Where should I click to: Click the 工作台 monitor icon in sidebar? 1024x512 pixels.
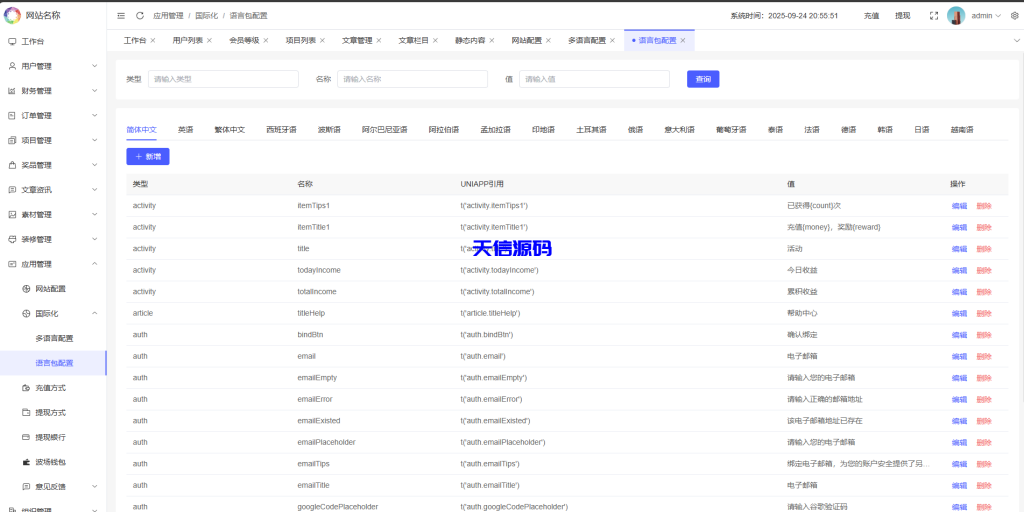12,42
